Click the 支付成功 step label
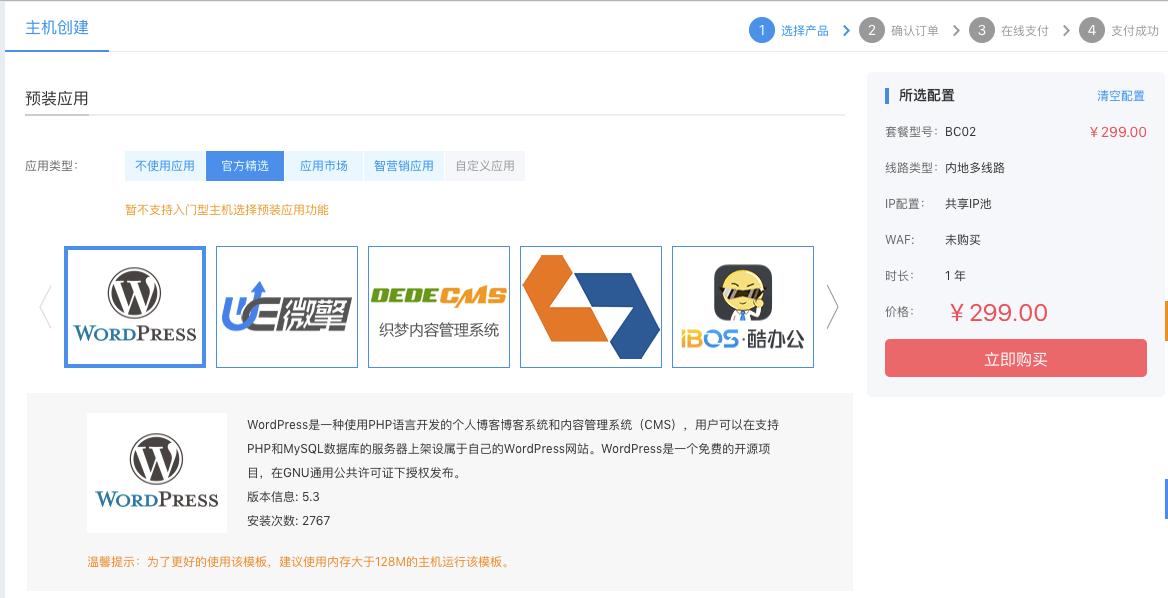The image size is (1168, 598). pyautogui.click(x=1134, y=31)
